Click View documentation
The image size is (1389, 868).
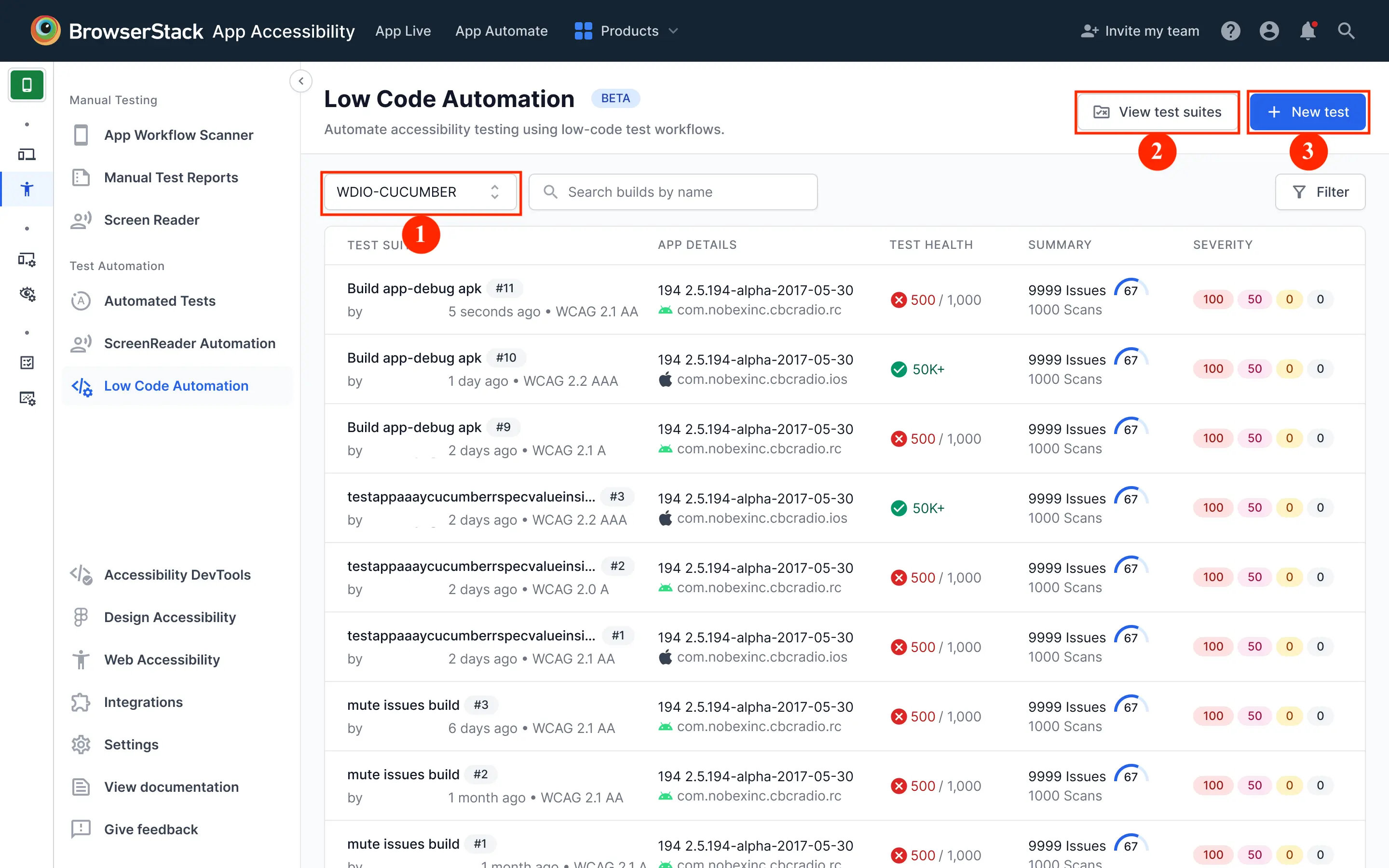click(177, 787)
